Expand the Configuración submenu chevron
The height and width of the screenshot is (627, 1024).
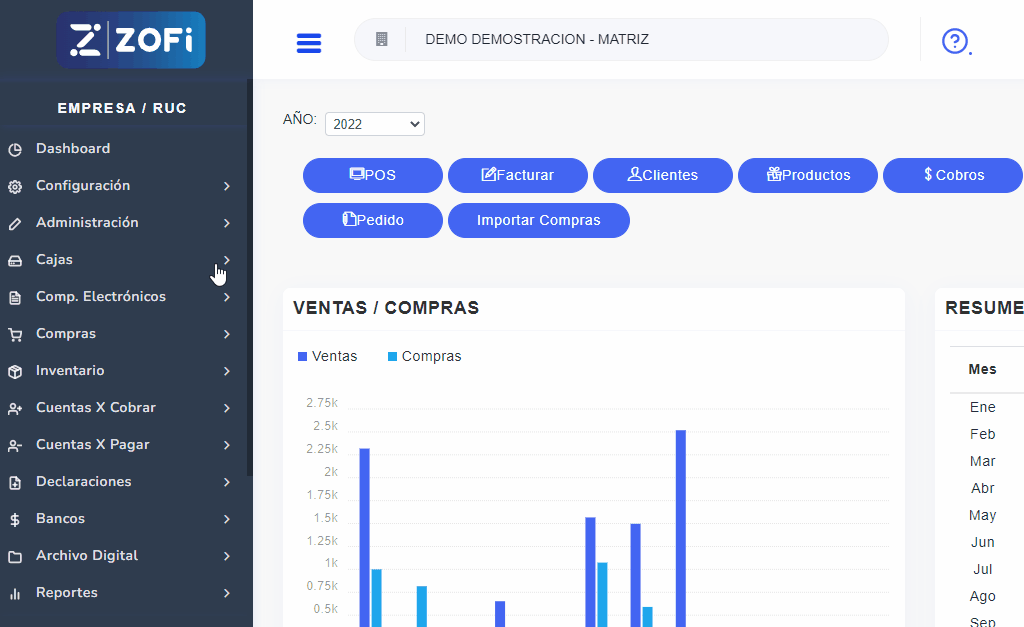(x=227, y=187)
